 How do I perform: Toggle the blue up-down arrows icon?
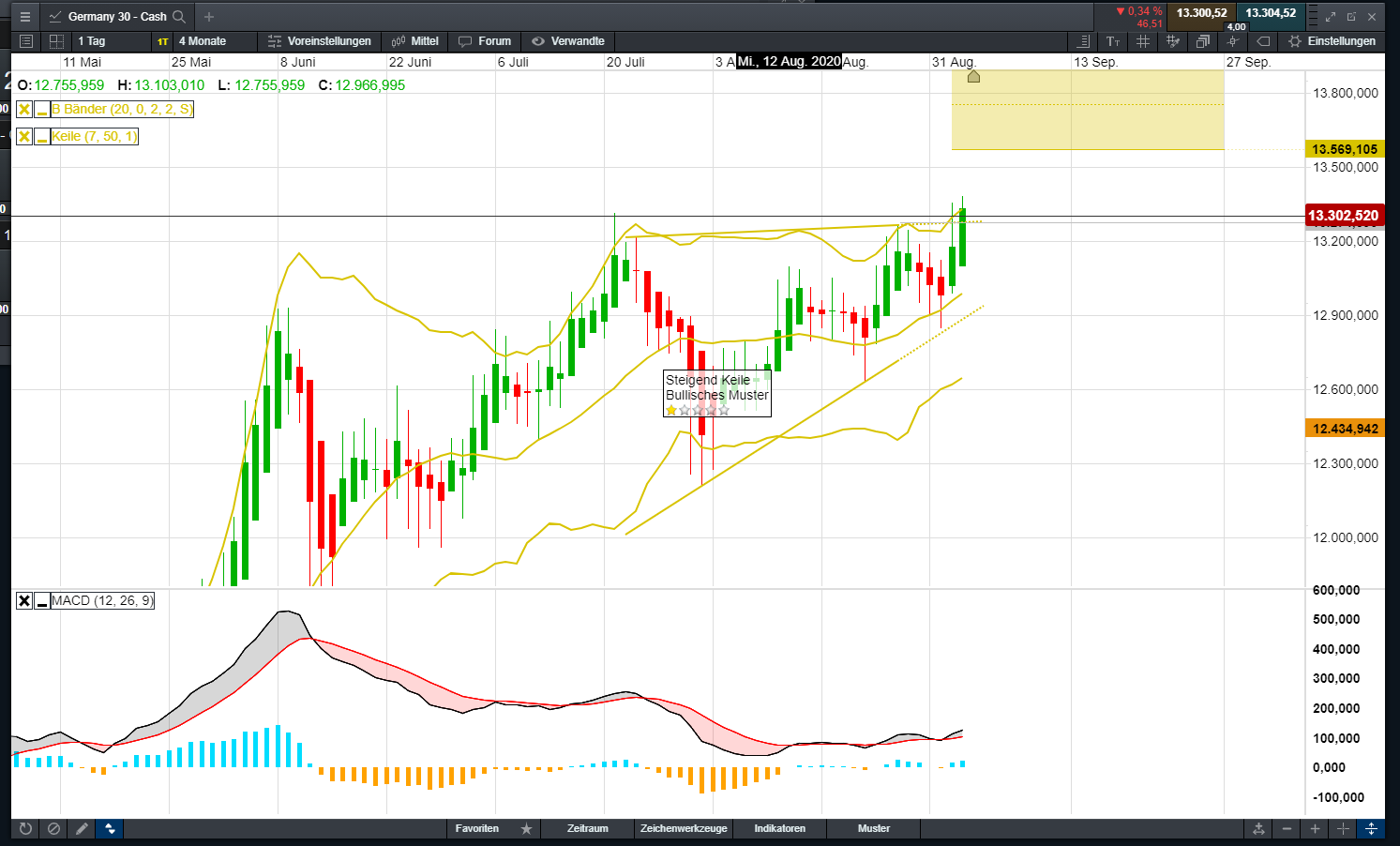pyautogui.click(x=111, y=828)
